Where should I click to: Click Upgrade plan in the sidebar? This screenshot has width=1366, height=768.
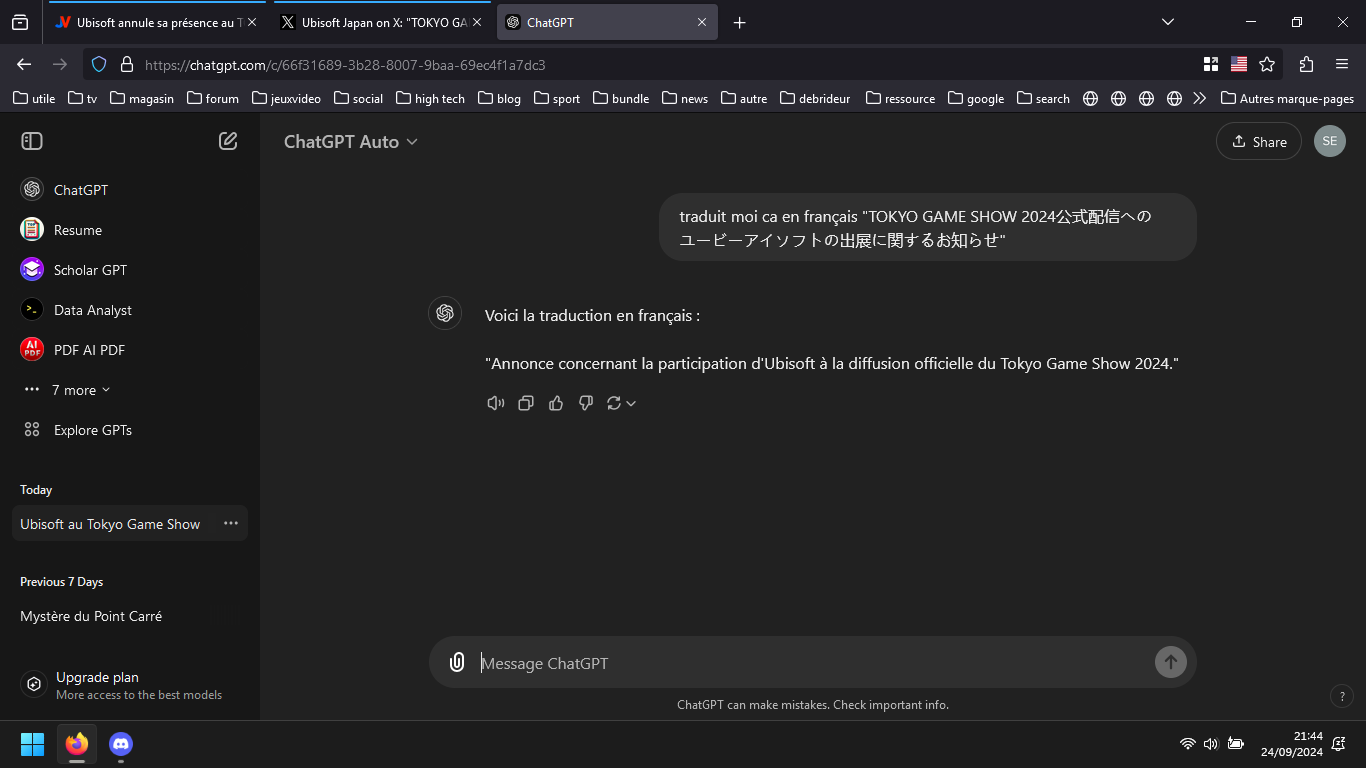[x=97, y=677]
